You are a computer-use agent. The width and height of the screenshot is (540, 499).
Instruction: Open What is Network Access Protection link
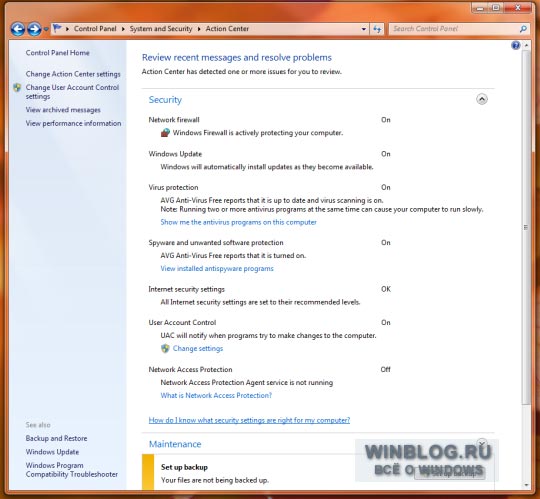point(216,395)
